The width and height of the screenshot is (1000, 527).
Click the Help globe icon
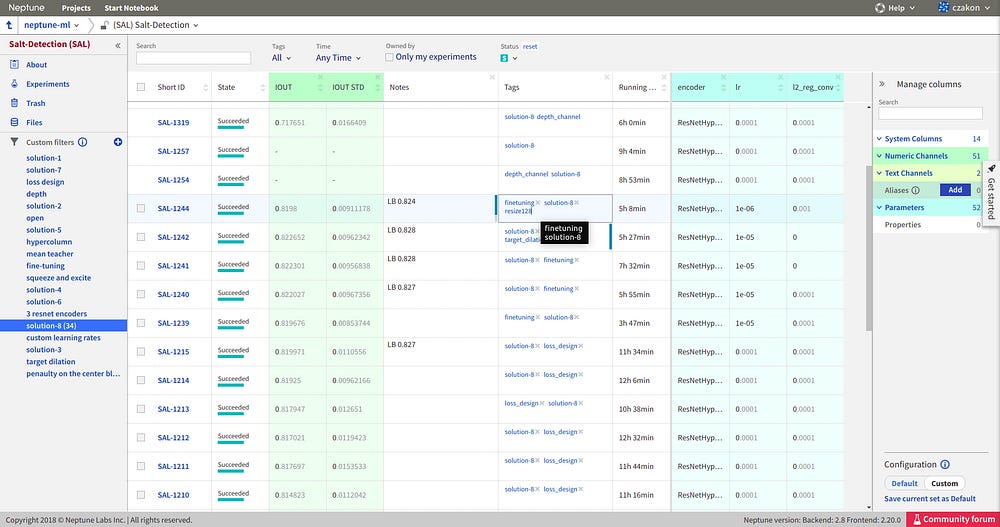click(x=879, y=8)
